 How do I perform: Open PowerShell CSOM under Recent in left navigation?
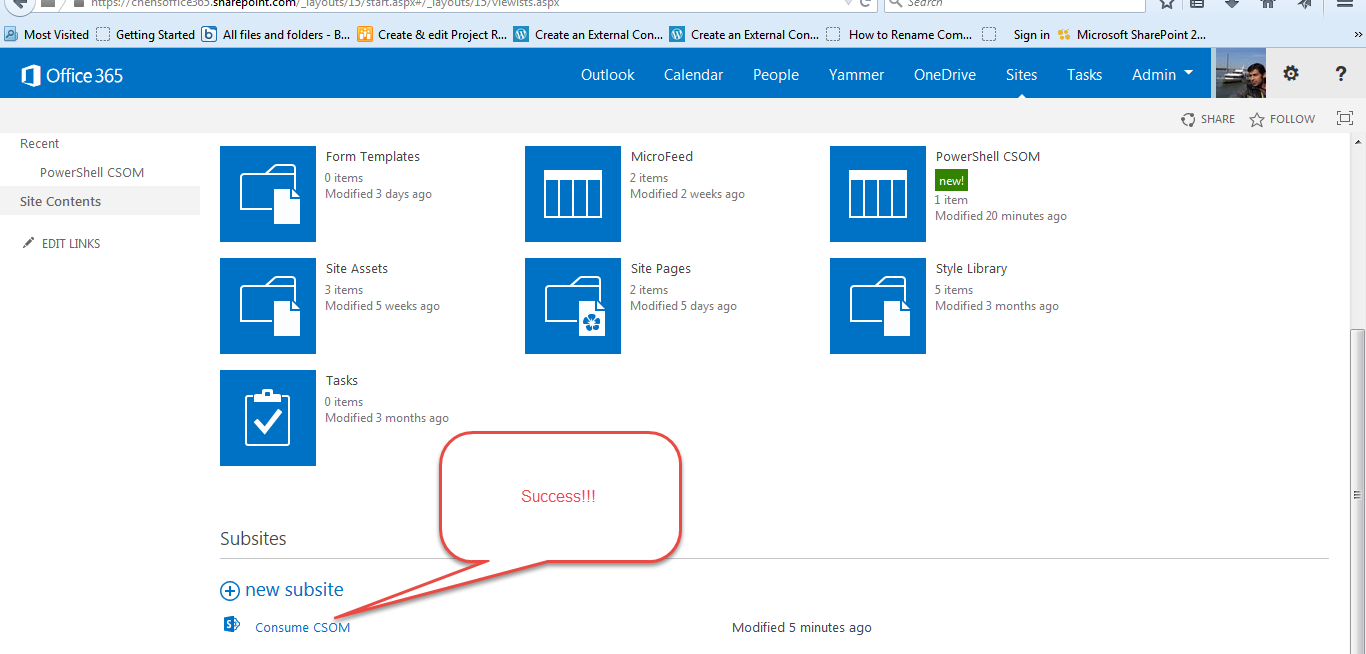(x=92, y=173)
